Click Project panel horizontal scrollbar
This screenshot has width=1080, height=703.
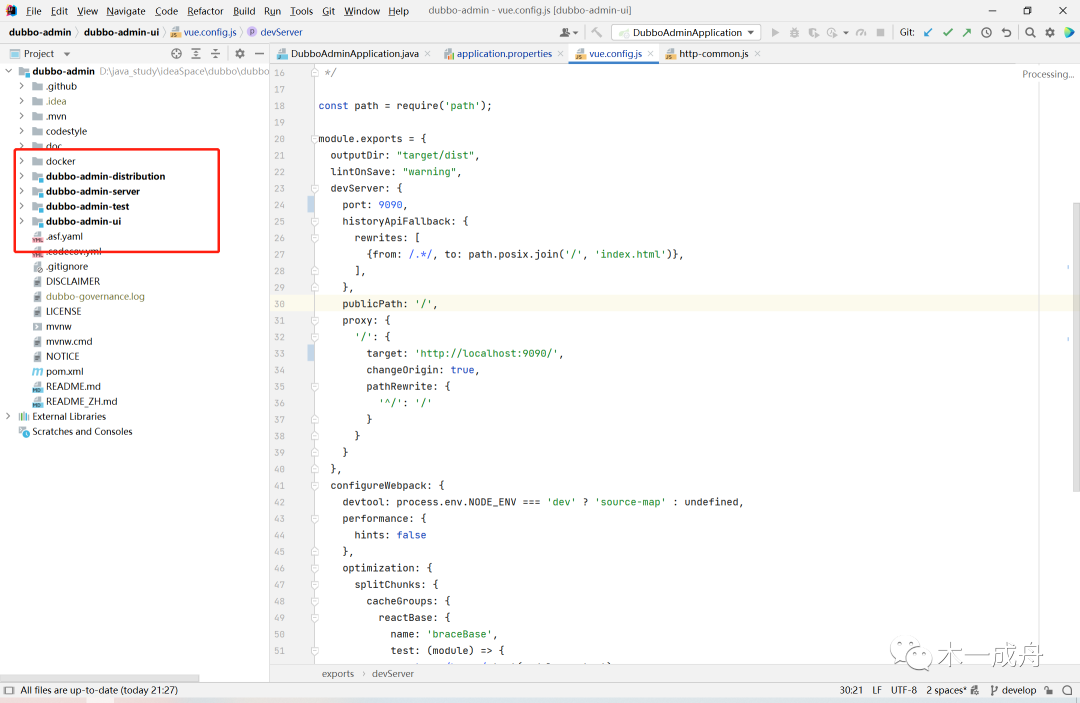coord(100,678)
